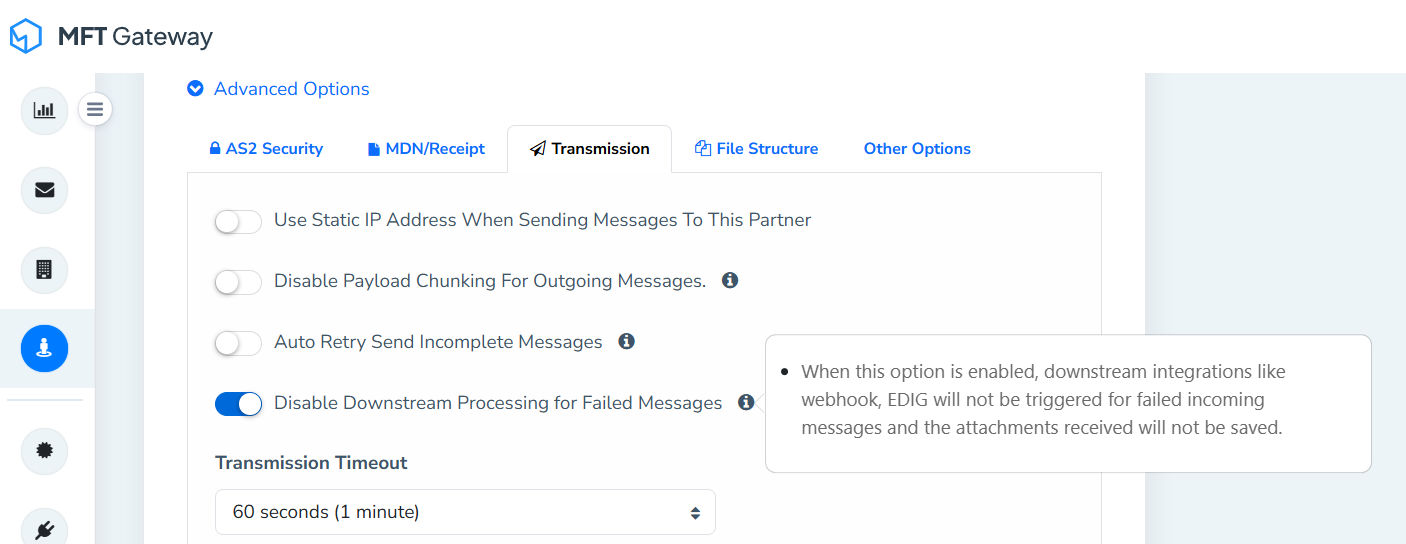Image resolution: width=1406 pixels, height=544 pixels.
Task: Open the Transmission Timeout dropdown
Action: coord(465,512)
